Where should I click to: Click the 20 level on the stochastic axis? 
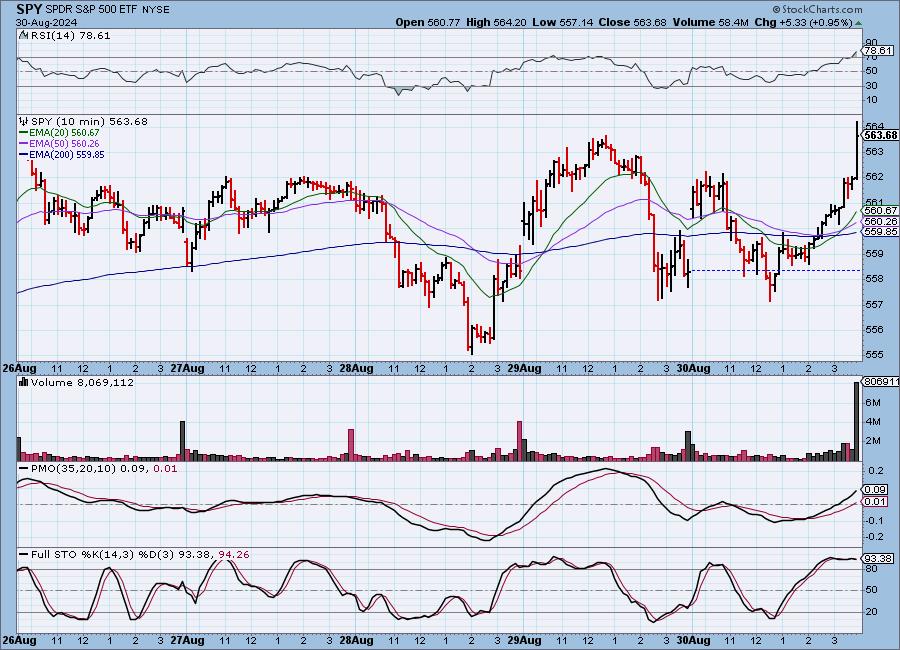[x=871, y=612]
